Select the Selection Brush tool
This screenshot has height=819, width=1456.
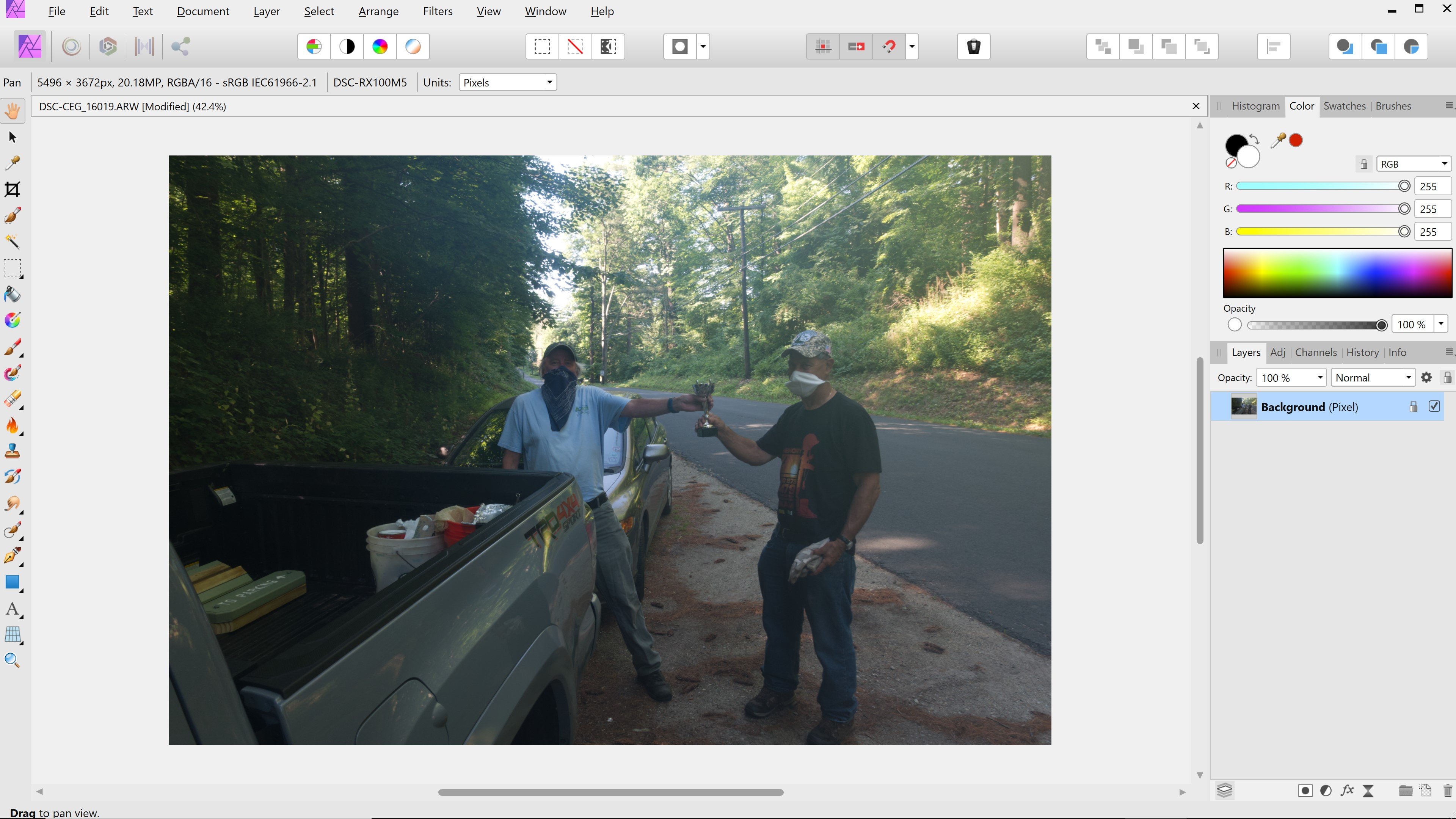(13, 215)
